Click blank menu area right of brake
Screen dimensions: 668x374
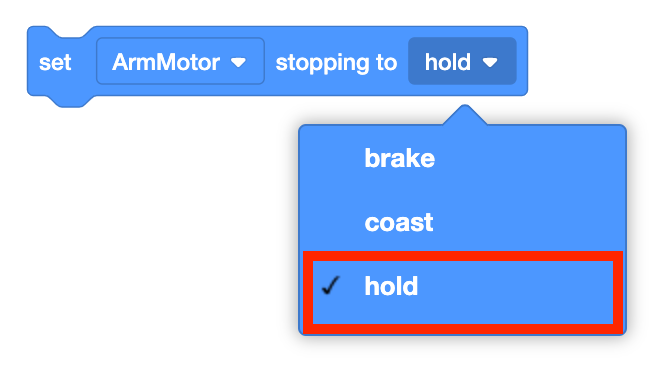(528, 158)
